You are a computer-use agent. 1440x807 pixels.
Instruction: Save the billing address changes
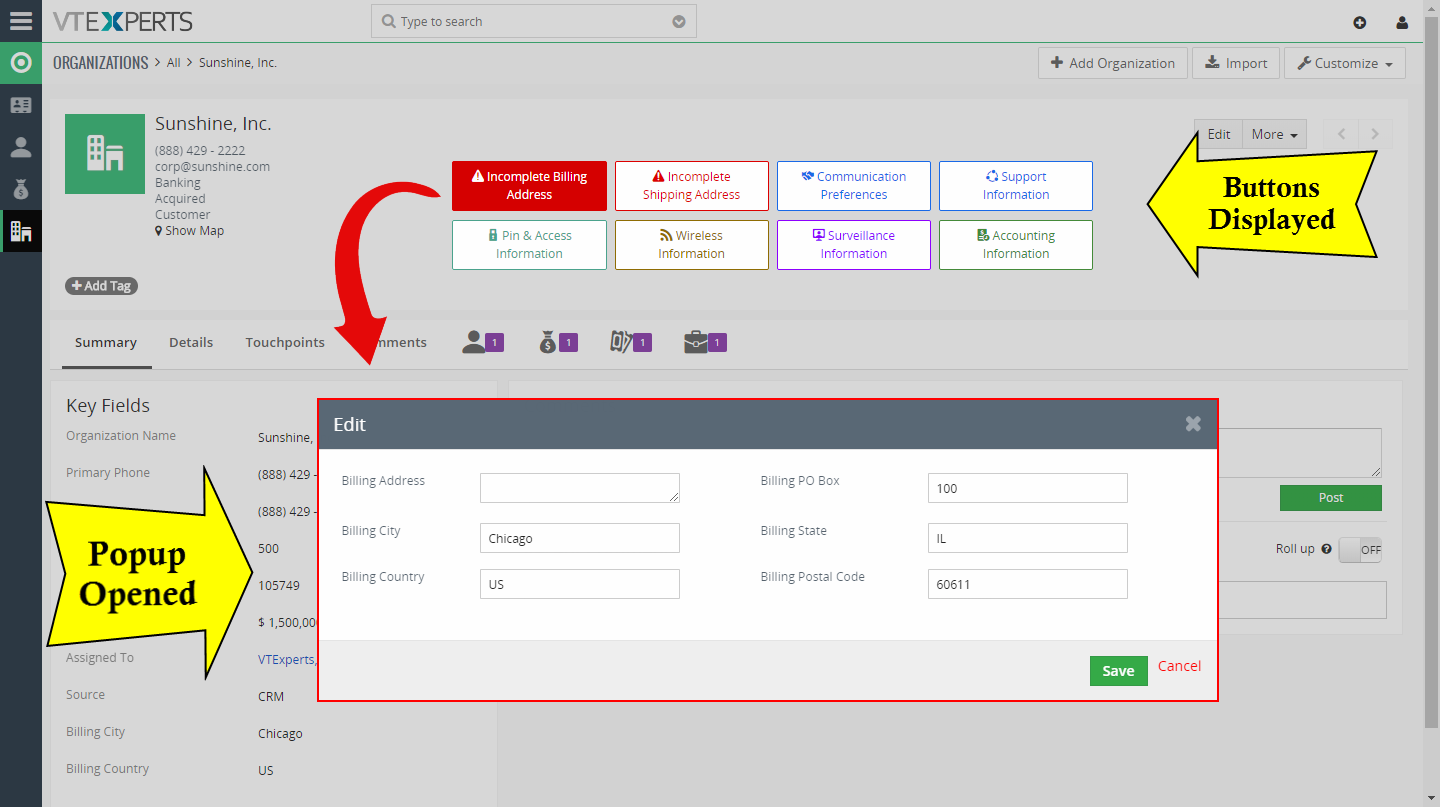click(x=1118, y=671)
